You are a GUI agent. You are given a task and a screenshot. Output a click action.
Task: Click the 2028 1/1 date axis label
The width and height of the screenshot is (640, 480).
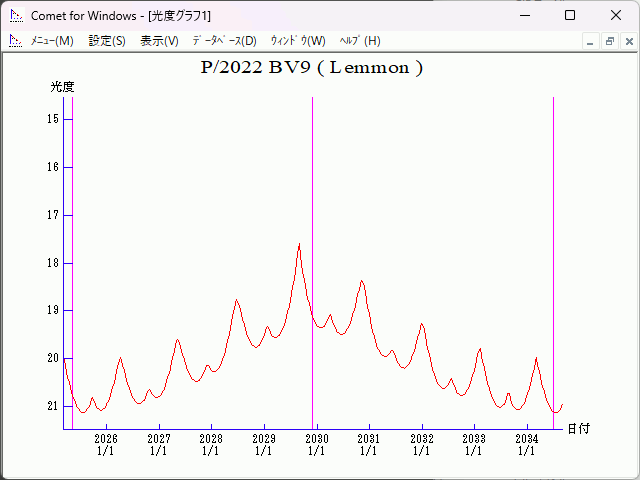(x=211, y=445)
